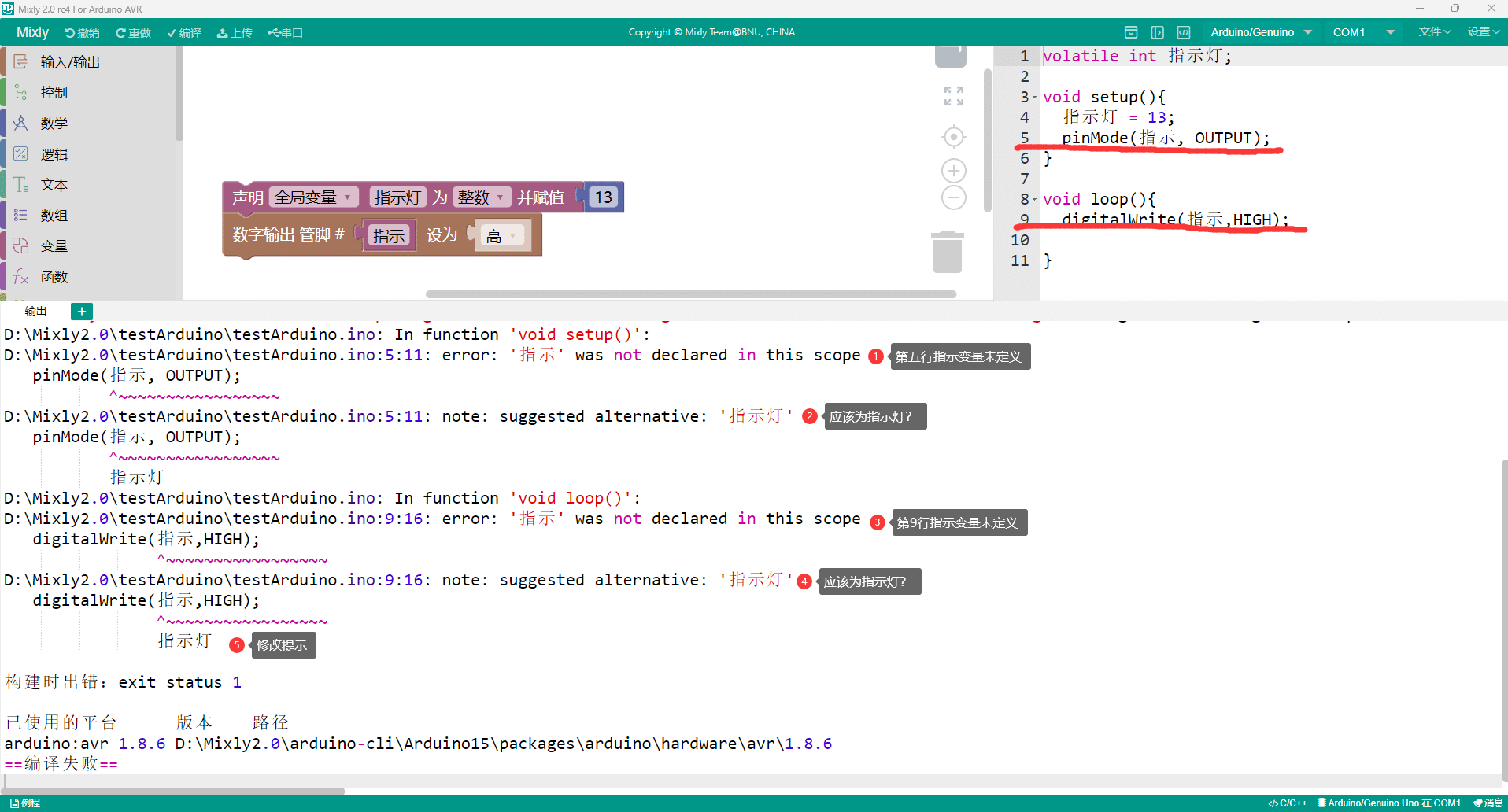Click the toolbox category scrollbar
1508x812 pixels.
coord(179,93)
